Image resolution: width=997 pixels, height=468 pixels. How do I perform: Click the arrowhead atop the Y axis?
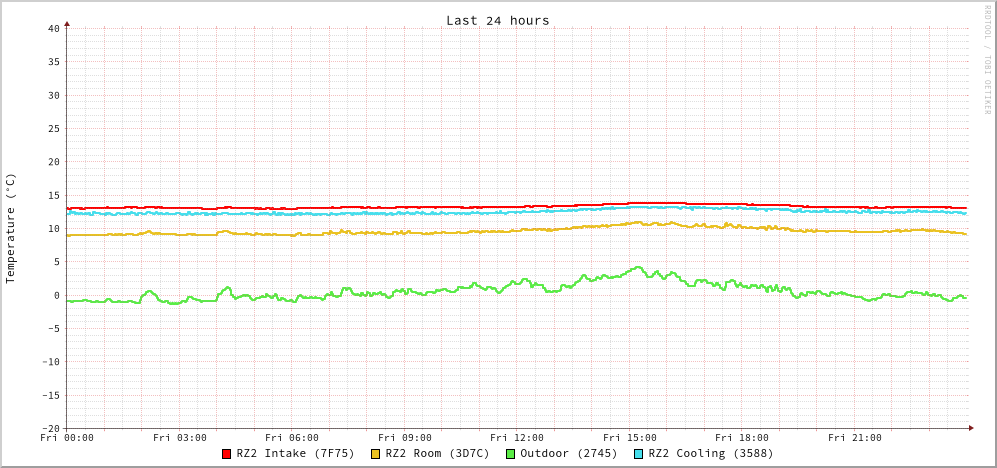click(x=67, y=23)
